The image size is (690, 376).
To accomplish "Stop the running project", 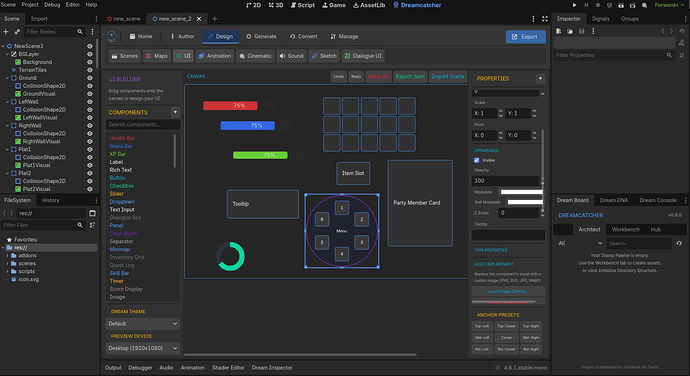I will pos(598,5).
